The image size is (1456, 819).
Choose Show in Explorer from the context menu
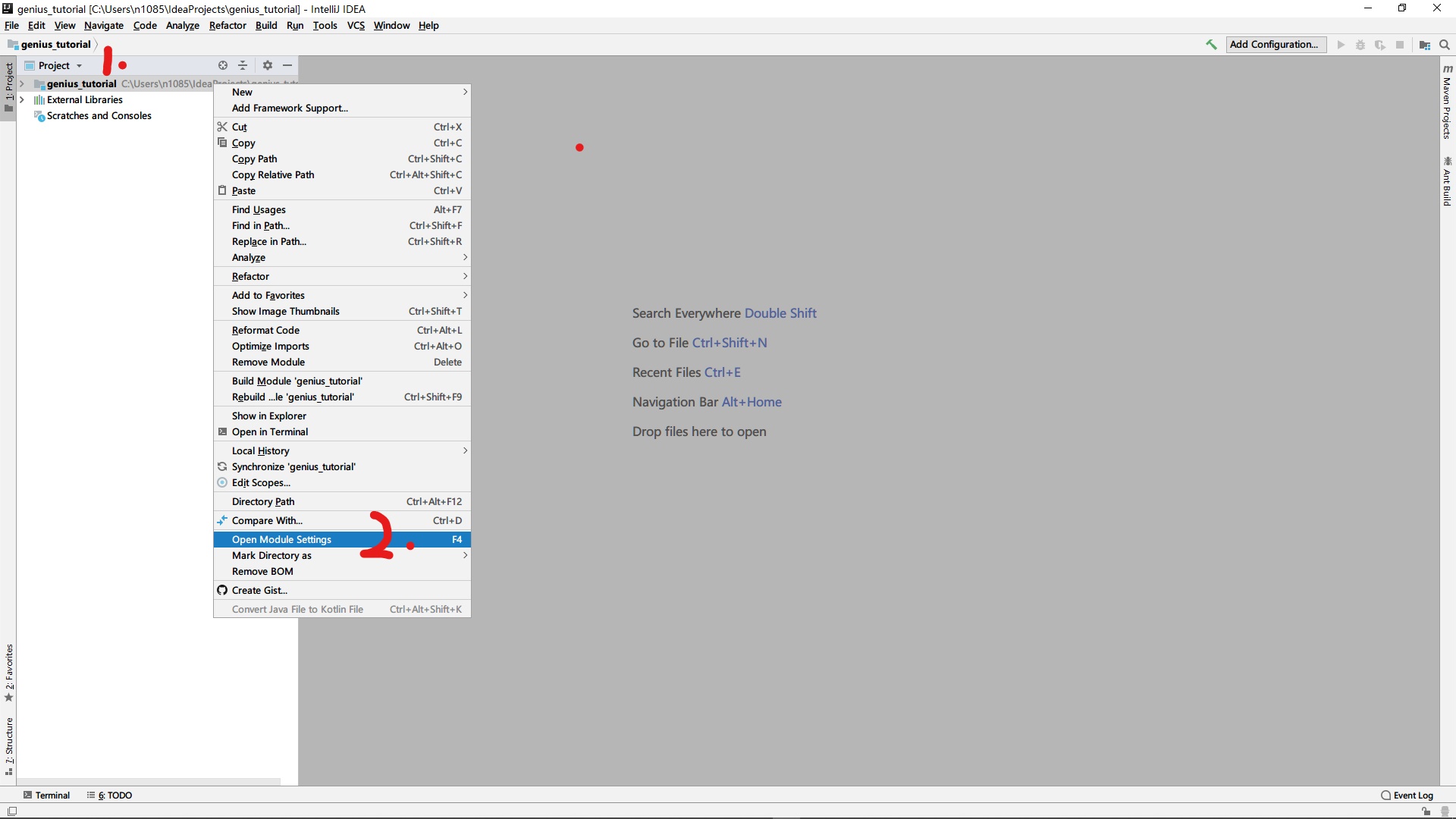coord(268,416)
